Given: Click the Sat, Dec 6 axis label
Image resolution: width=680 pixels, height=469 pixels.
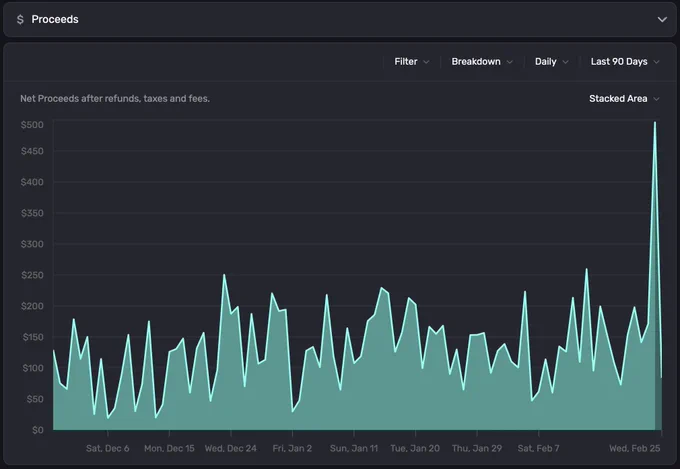Looking at the screenshot, I should (108, 448).
